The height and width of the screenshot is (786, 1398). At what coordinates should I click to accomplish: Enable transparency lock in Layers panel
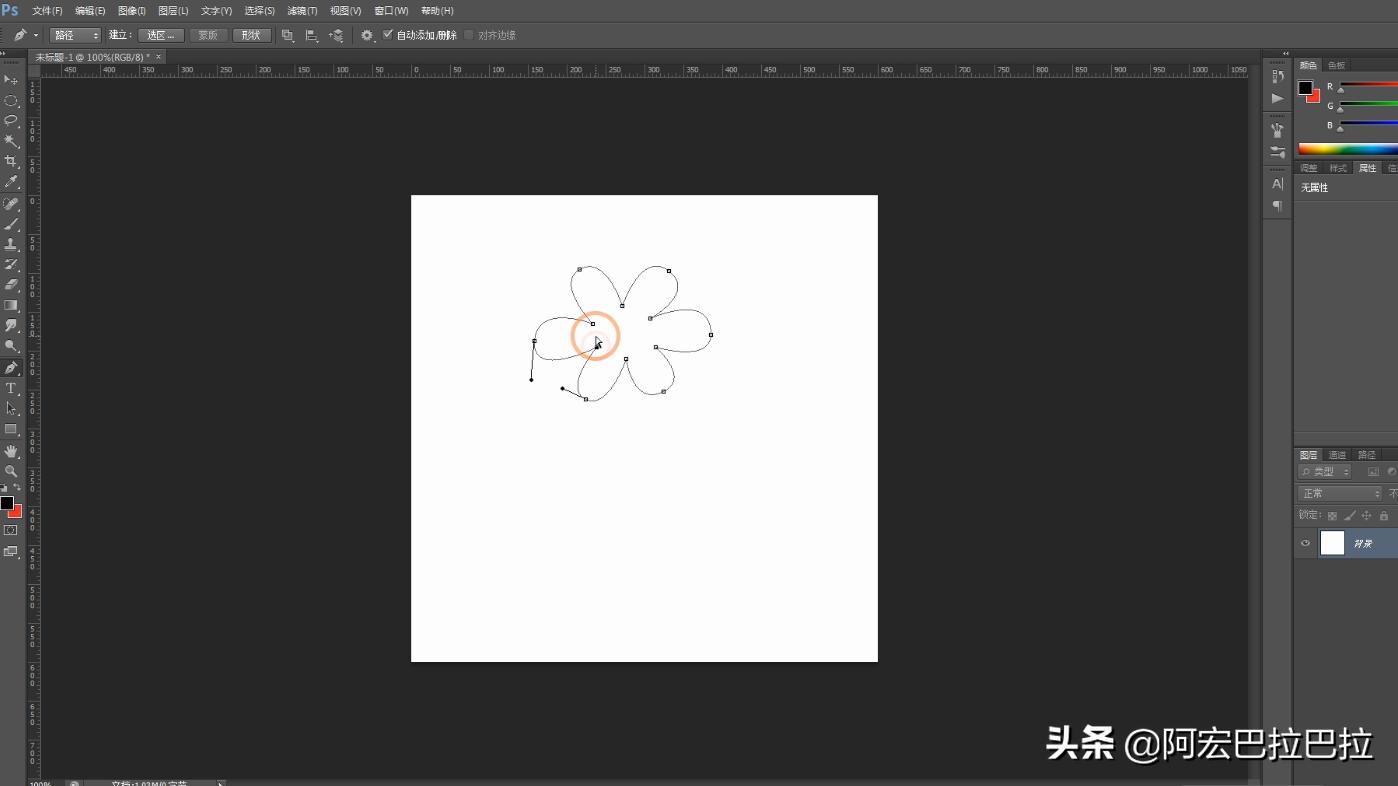pyautogui.click(x=1332, y=514)
